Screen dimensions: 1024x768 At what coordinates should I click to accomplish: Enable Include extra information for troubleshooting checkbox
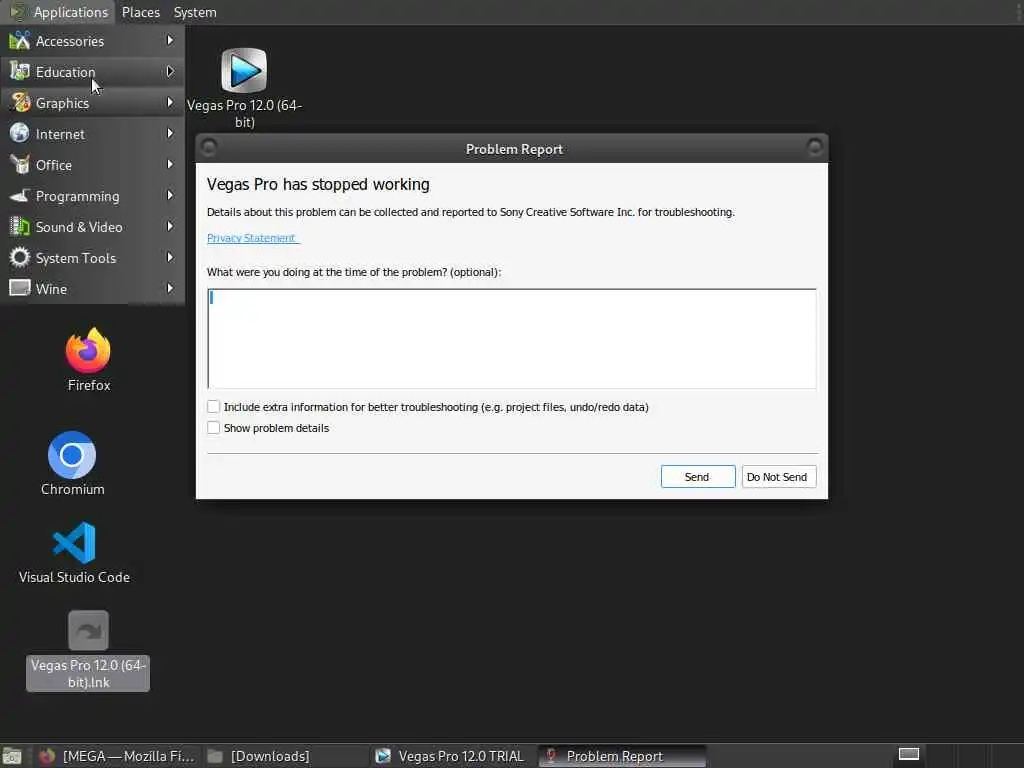(213, 406)
